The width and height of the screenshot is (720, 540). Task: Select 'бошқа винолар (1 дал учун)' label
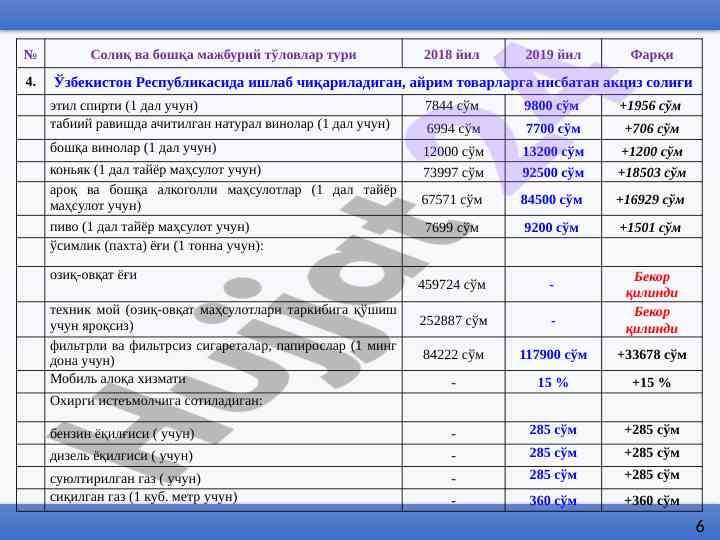click(x=133, y=148)
